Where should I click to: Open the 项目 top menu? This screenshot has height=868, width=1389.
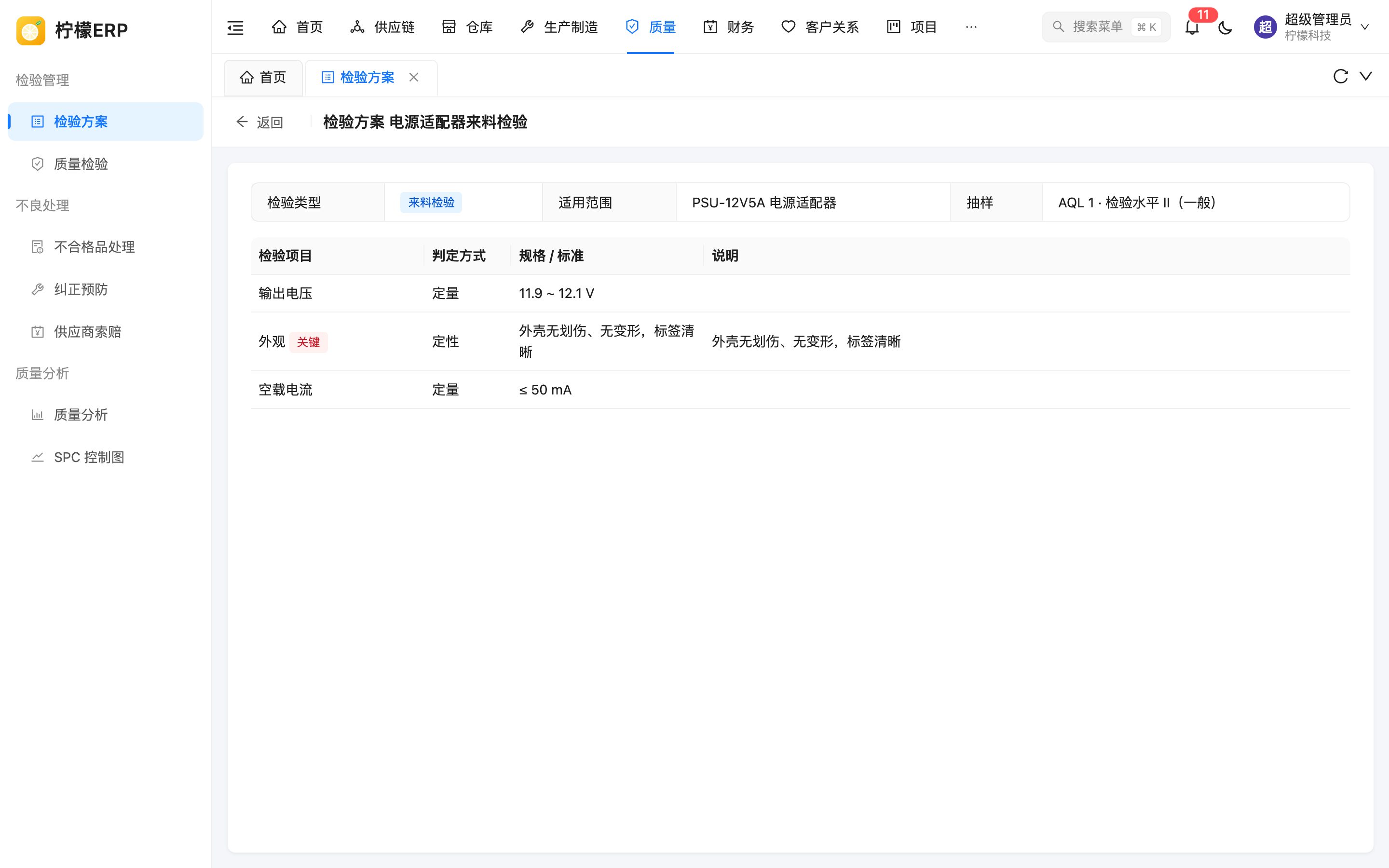click(912, 27)
